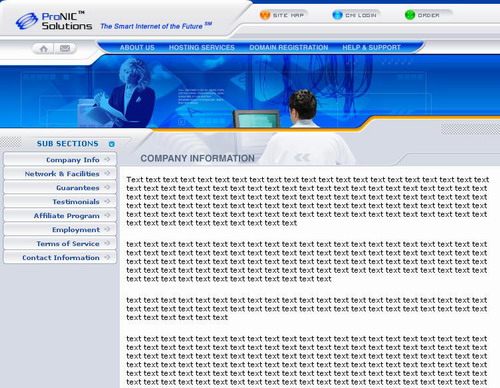Click the arrow beside Affiliate Program

(107, 215)
